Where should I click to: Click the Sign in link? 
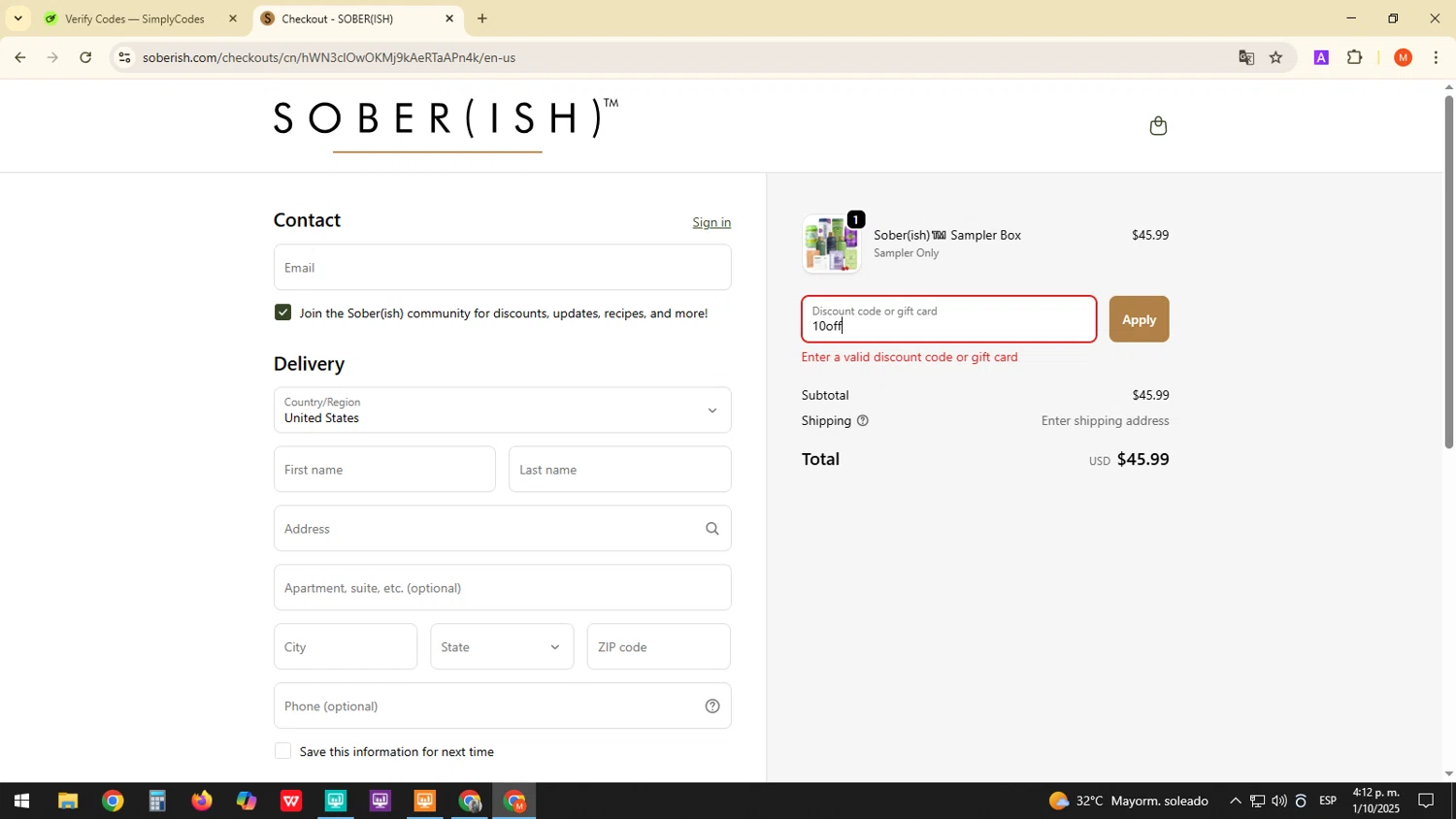point(711,222)
